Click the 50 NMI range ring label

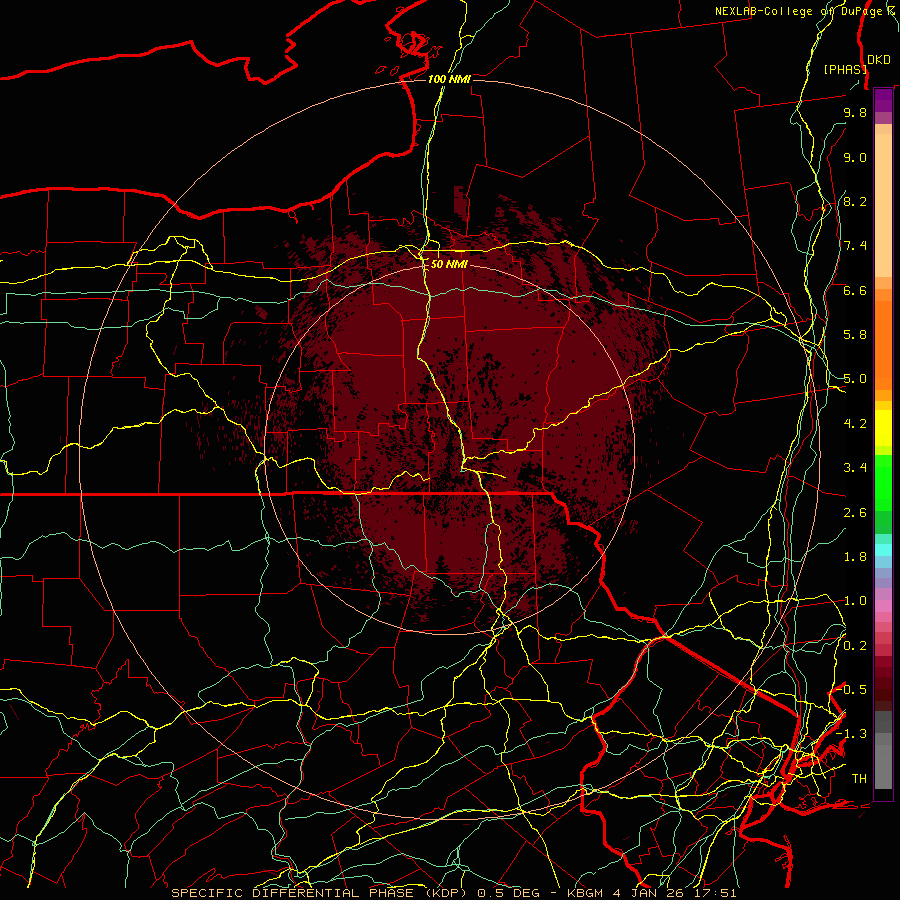pyautogui.click(x=449, y=264)
